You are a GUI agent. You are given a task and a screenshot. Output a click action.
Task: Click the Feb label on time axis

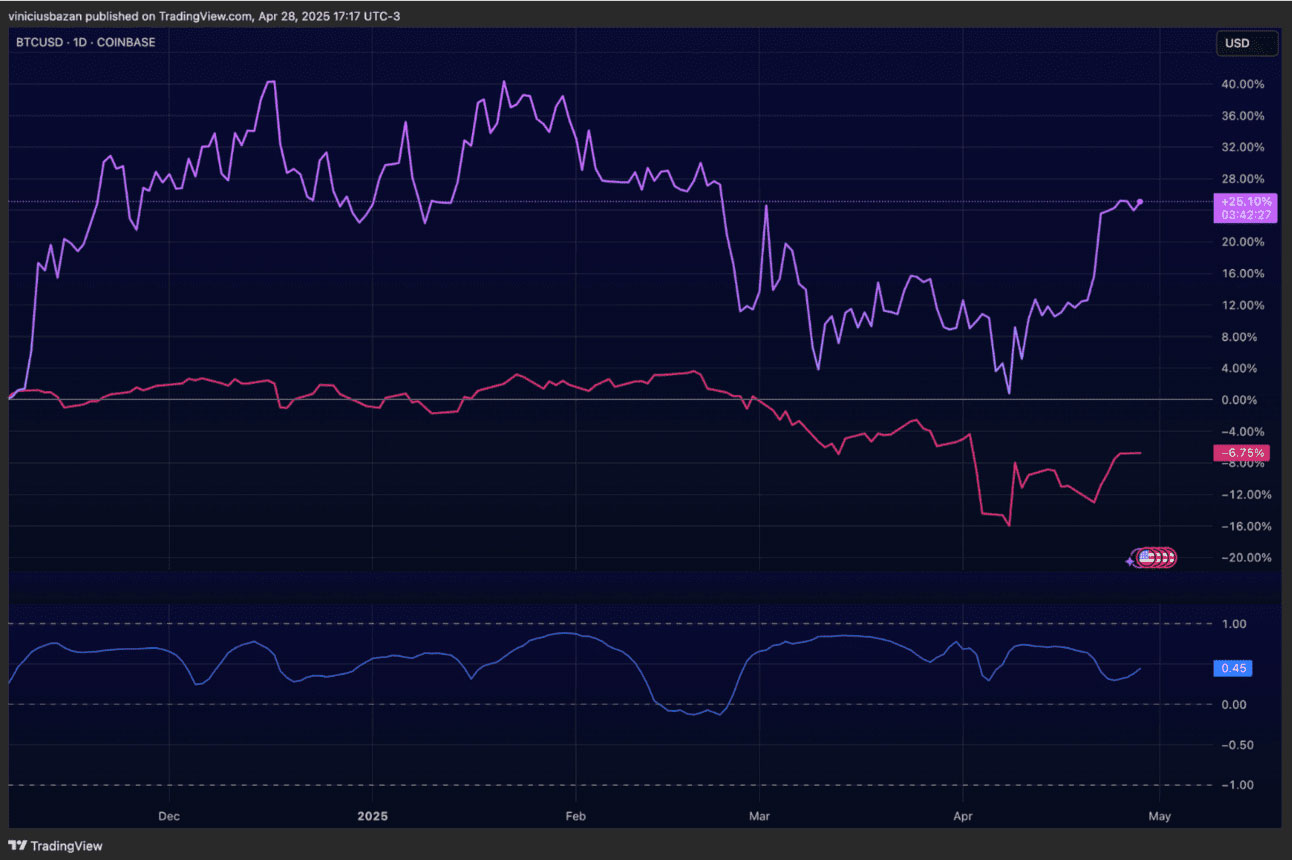575,815
